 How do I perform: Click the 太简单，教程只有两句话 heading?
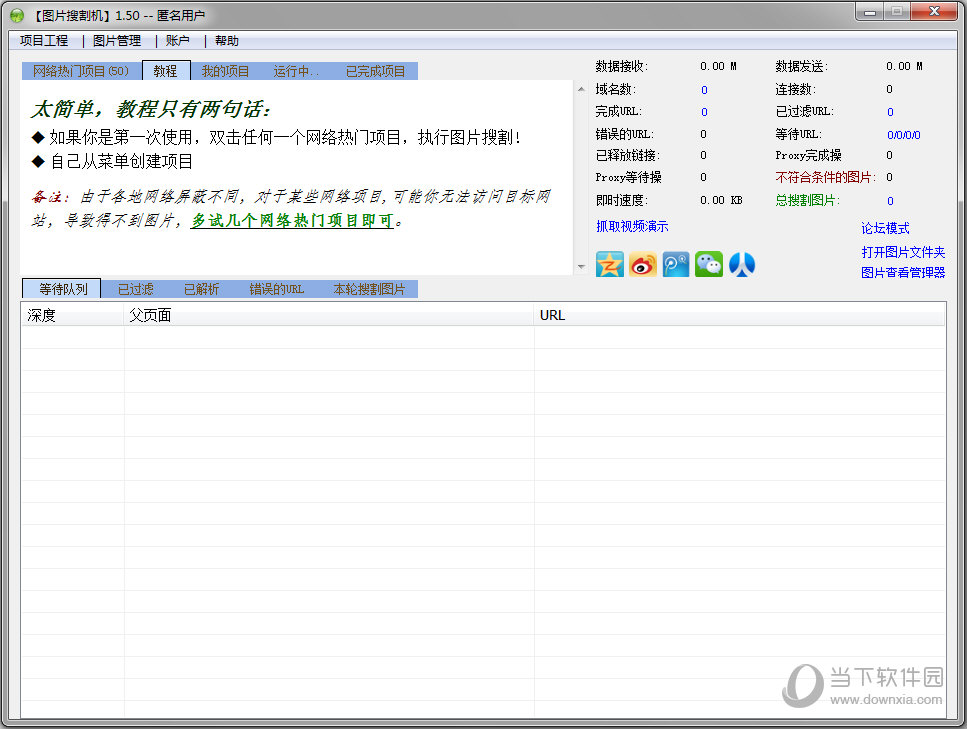[151, 109]
